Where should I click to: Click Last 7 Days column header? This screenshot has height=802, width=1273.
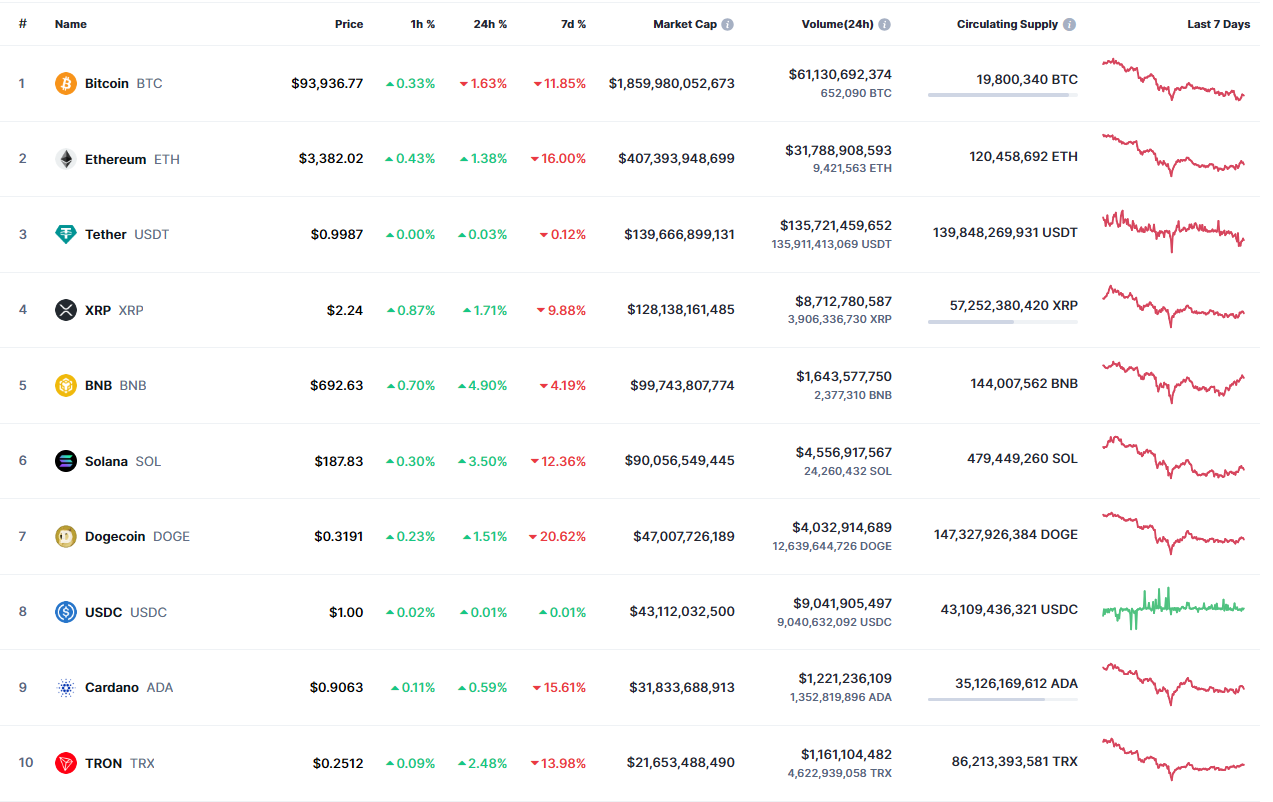(x=1218, y=24)
